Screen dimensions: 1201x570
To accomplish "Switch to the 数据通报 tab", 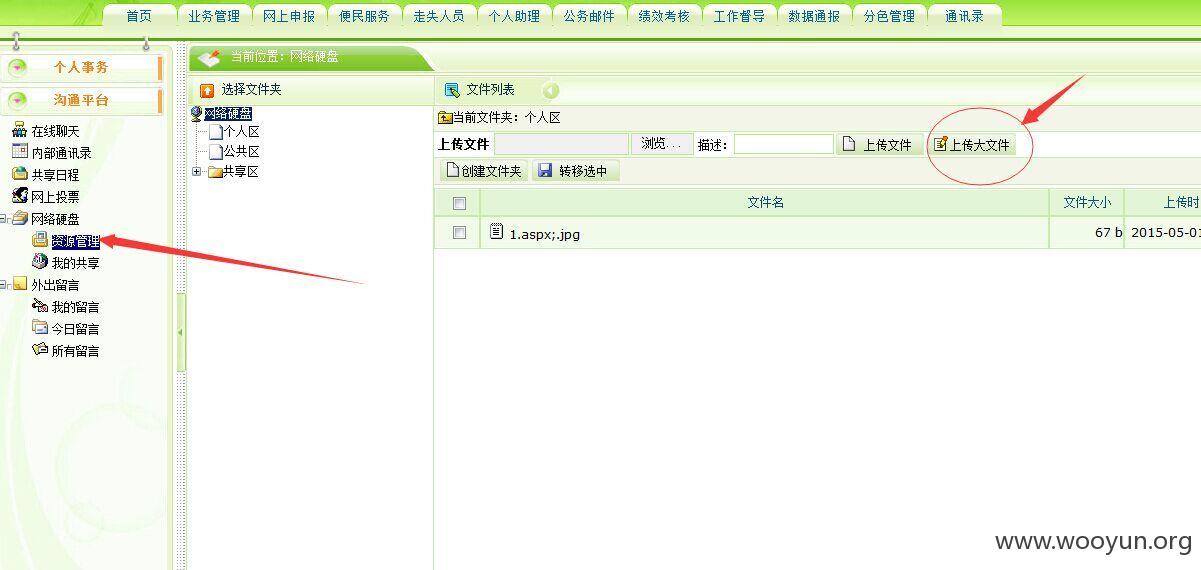I will (x=814, y=16).
